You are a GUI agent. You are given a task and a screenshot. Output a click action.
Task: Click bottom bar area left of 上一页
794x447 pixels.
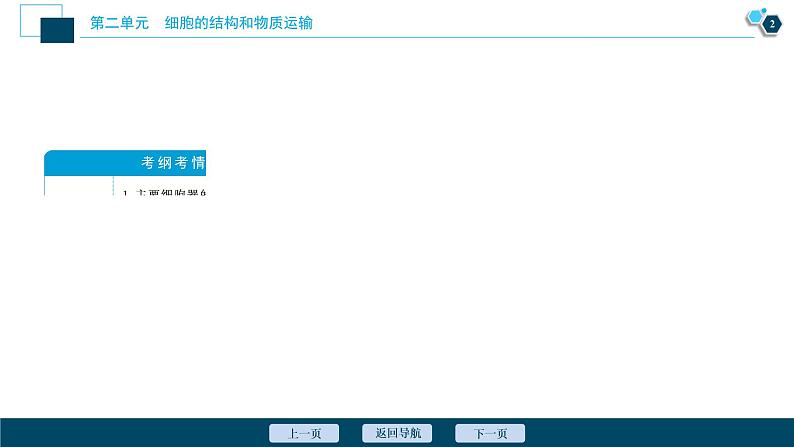[x=130, y=433]
